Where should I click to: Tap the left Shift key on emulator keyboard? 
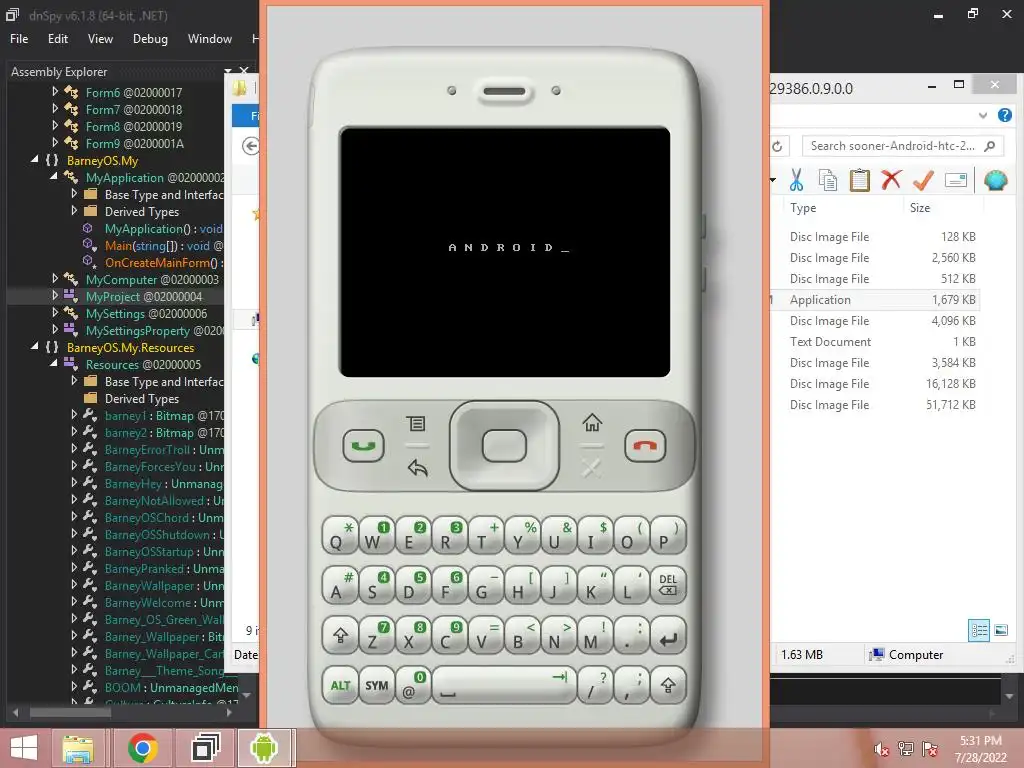click(x=340, y=635)
